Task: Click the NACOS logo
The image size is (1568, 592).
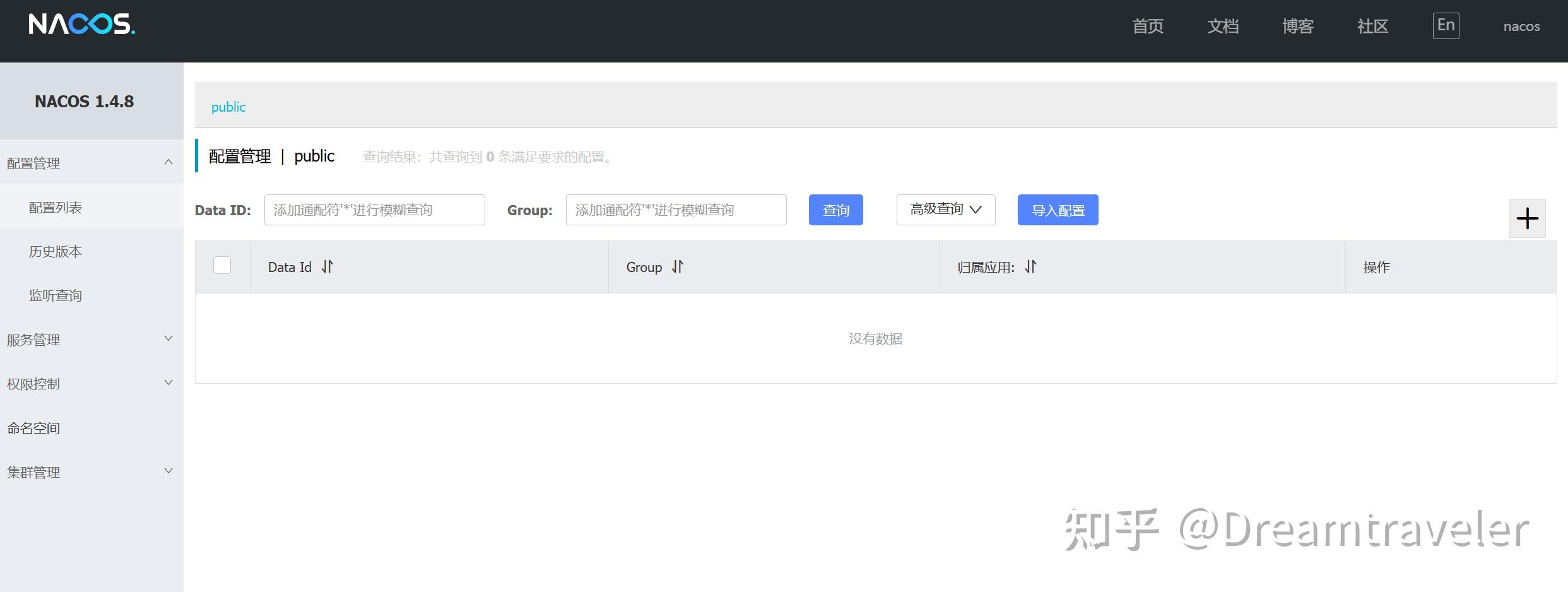Action: pyautogui.click(x=82, y=25)
